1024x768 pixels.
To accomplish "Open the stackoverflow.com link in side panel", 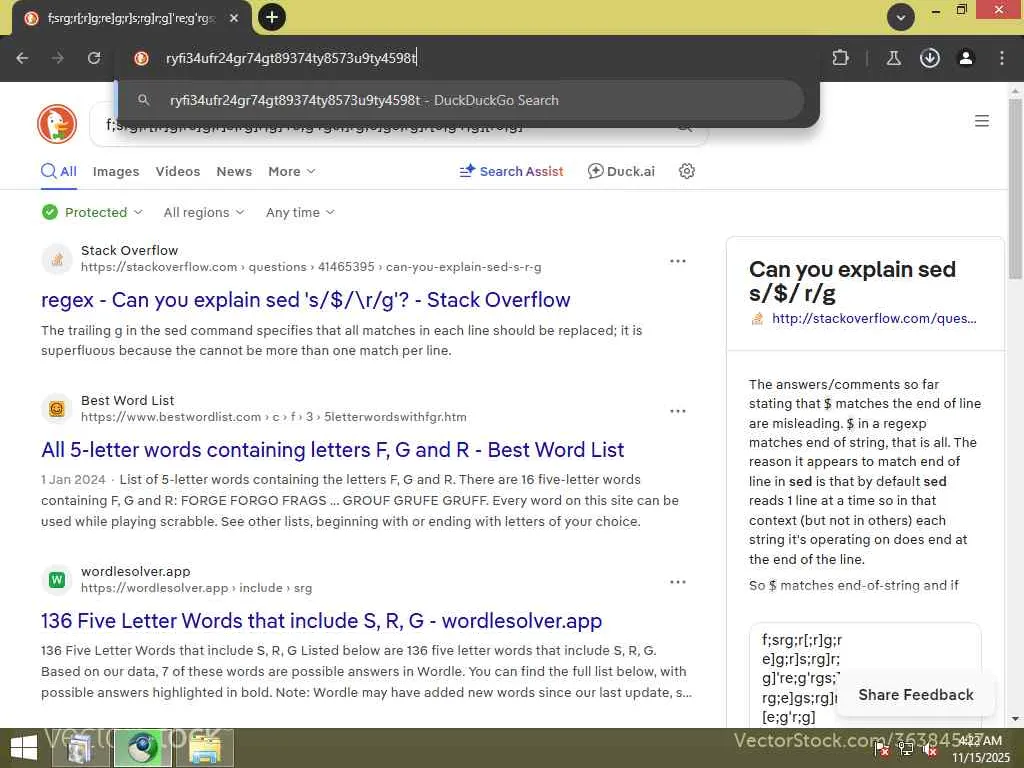I will click(874, 319).
